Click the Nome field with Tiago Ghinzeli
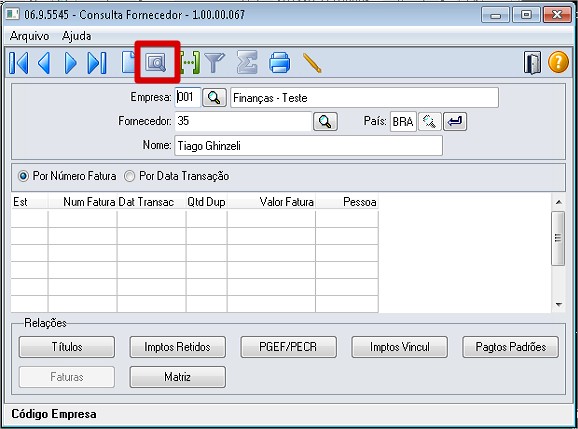This screenshot has width=578, height=429. [308, 146]
